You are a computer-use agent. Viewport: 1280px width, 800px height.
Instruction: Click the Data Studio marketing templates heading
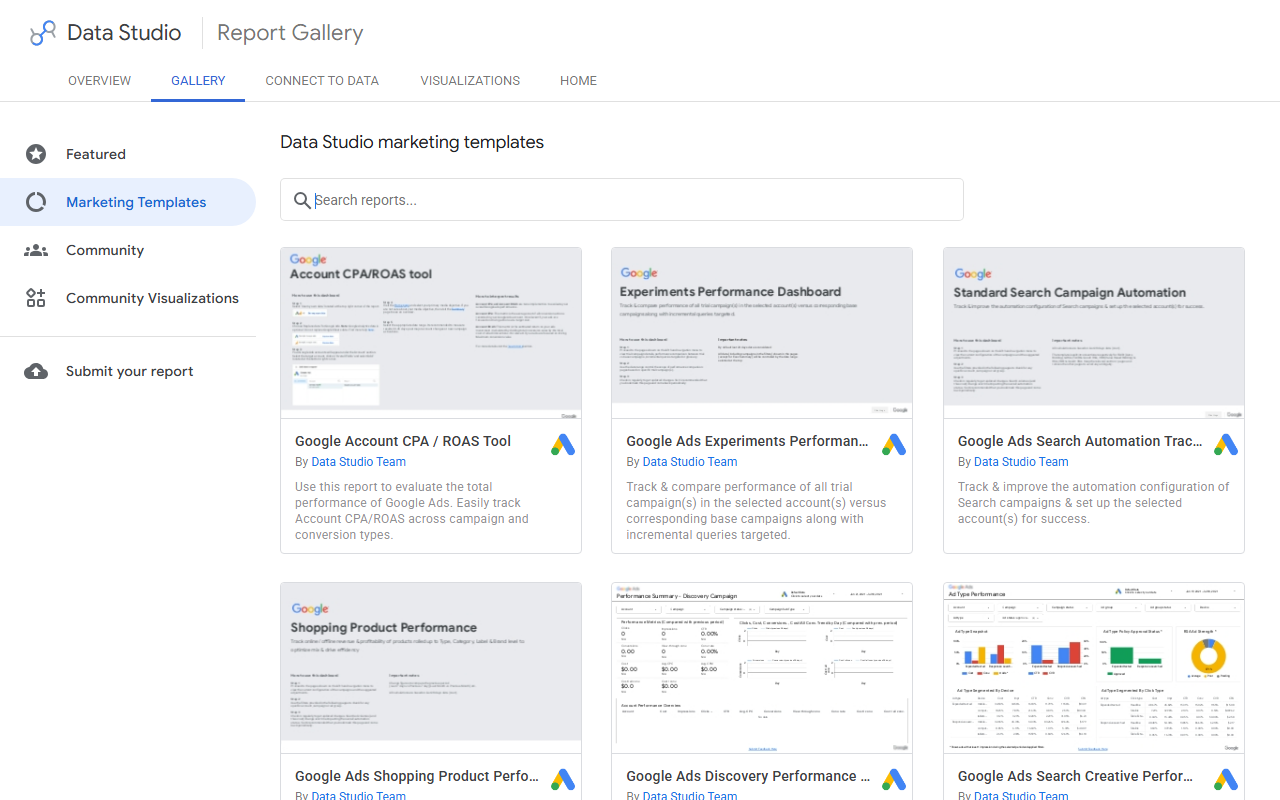click(x=412, y=142)
